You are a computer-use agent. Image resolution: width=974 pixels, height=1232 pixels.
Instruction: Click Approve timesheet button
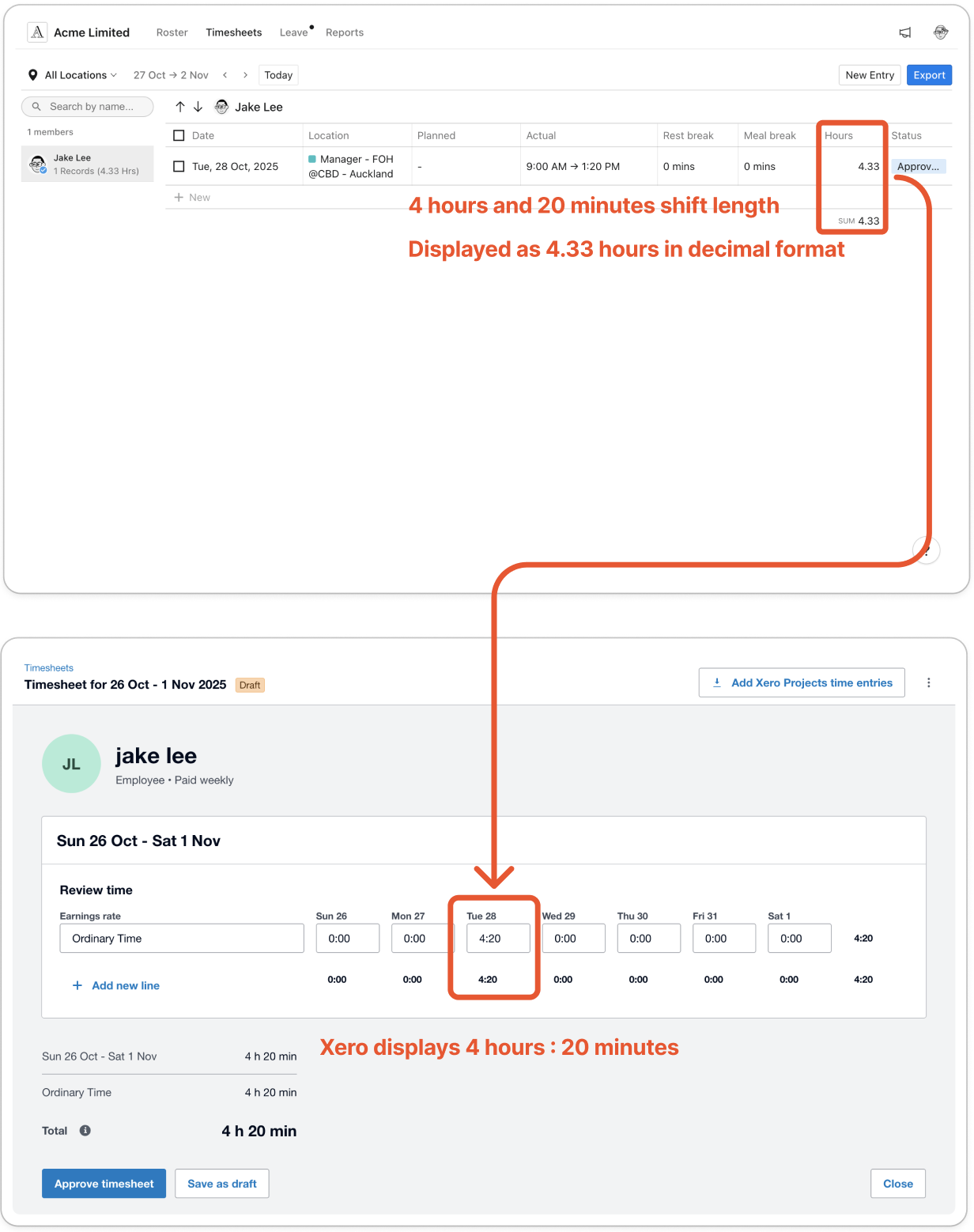coord(104,1184)
